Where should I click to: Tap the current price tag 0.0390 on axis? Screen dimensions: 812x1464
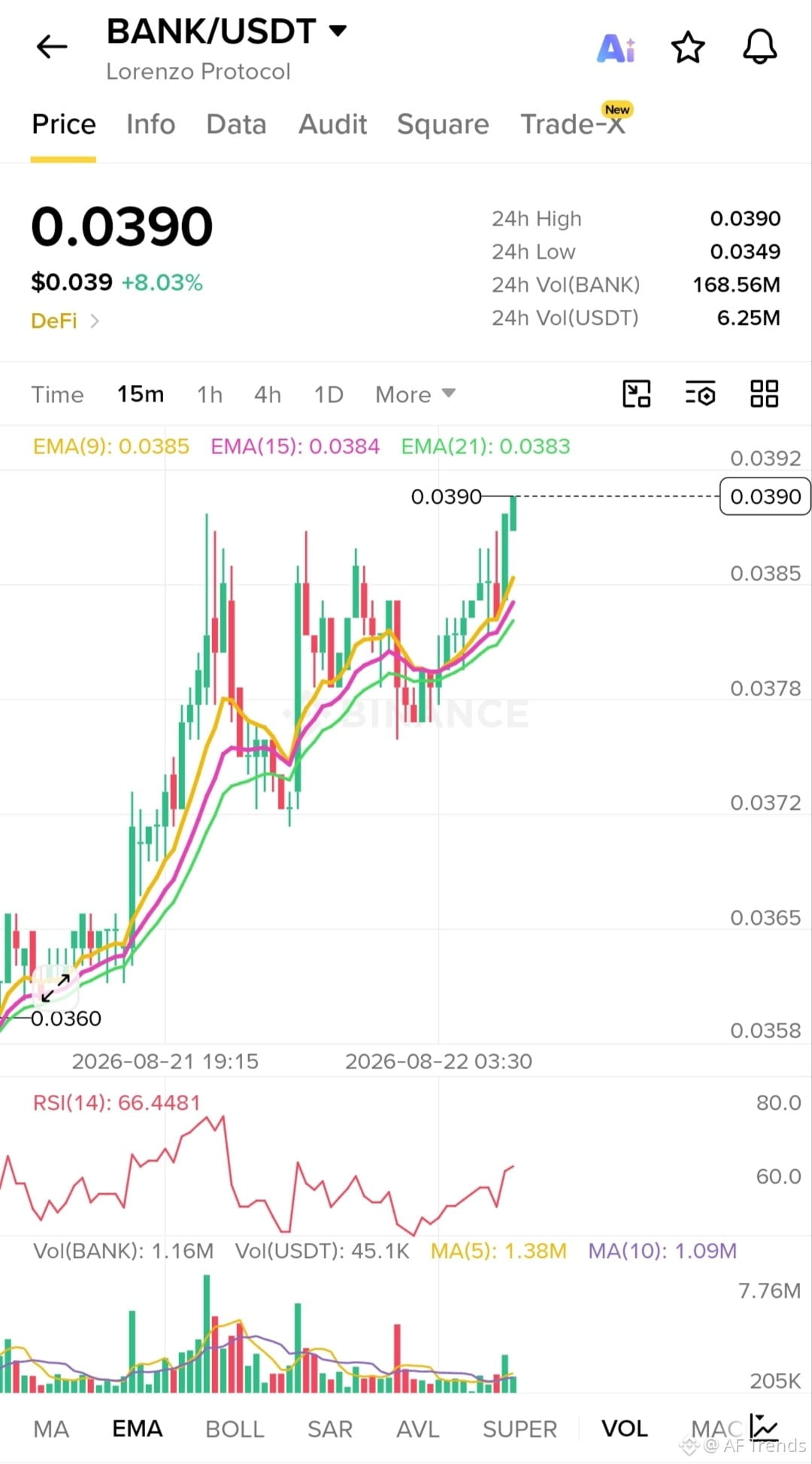click(765, 496)
